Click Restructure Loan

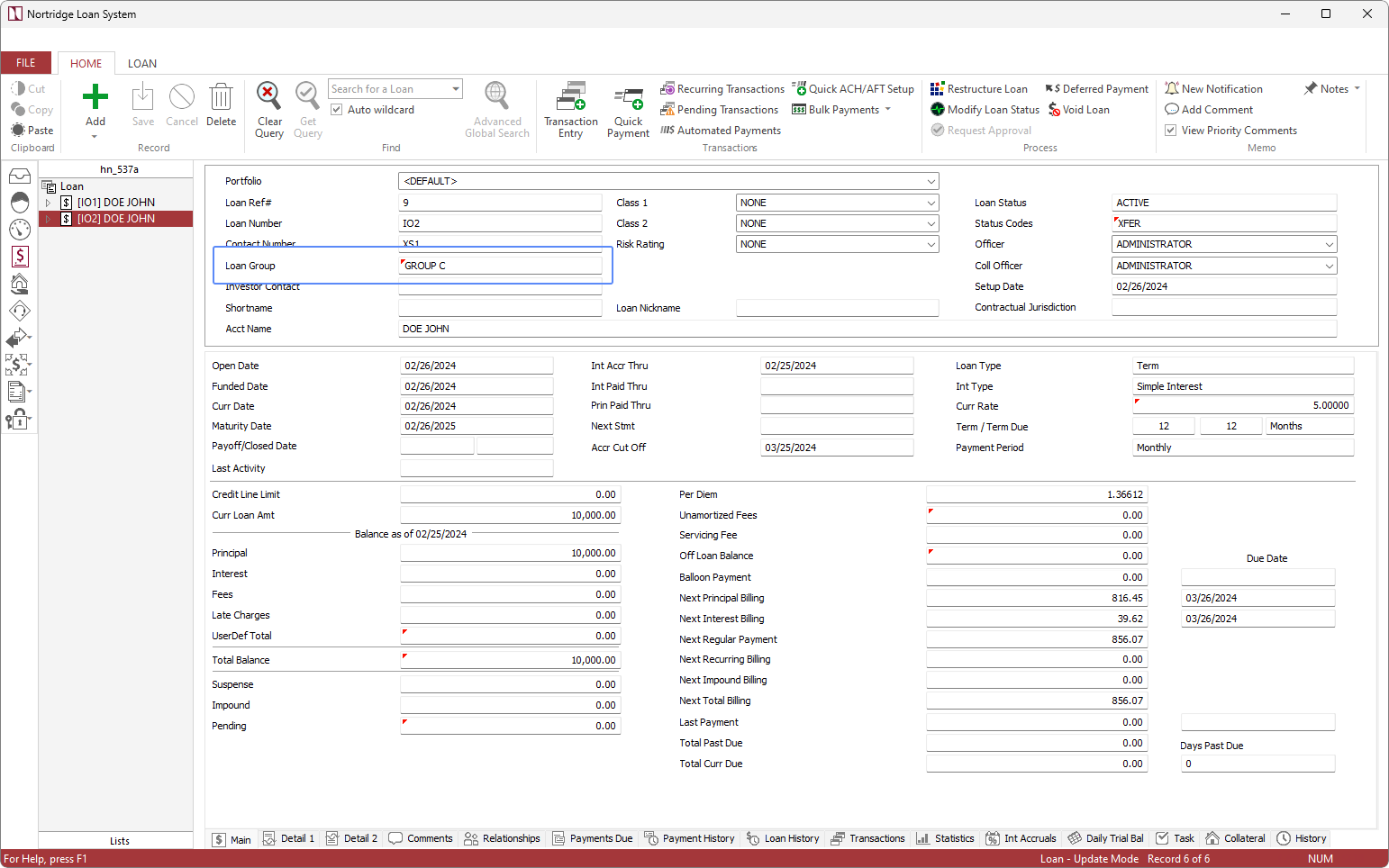tap(978, 89)
